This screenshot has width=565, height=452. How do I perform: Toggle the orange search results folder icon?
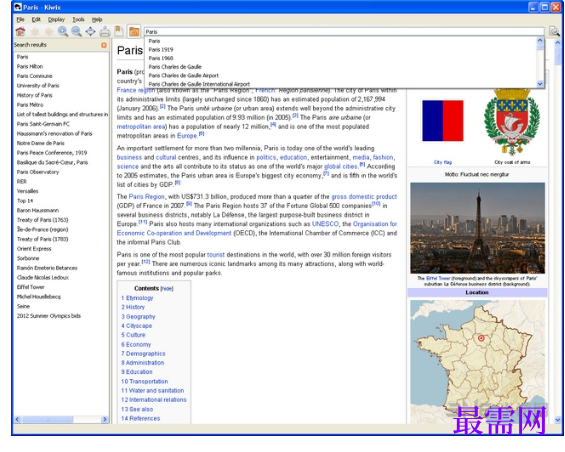point(134,32)
